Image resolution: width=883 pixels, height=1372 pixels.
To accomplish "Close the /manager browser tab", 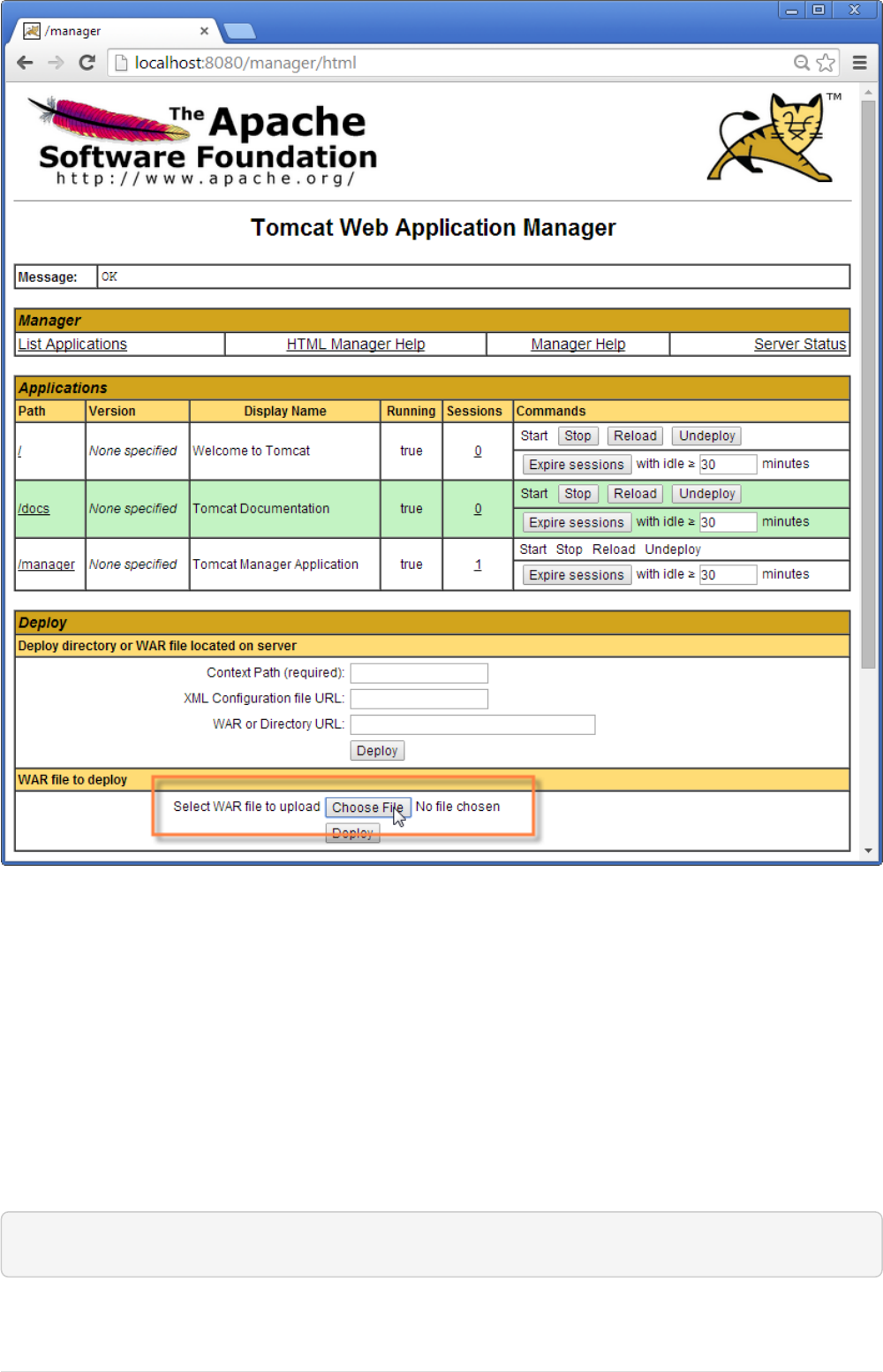I will pos(204,31).
